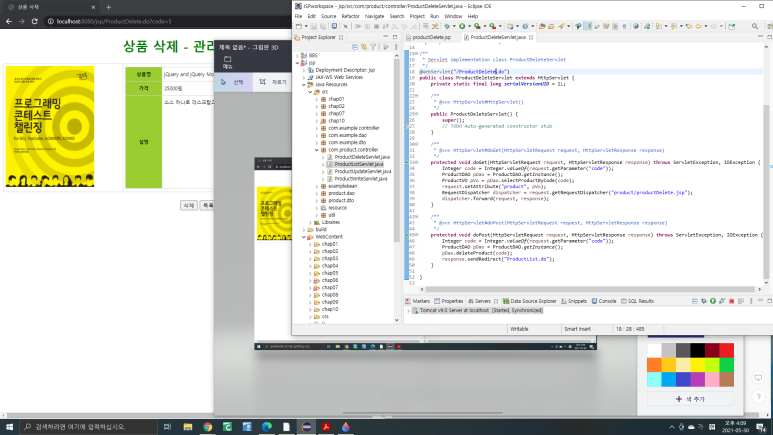Viewport: 773px width, 435px height.
Task: Open the Eclipse icon in the taskbar
Action: coord(306,427)
